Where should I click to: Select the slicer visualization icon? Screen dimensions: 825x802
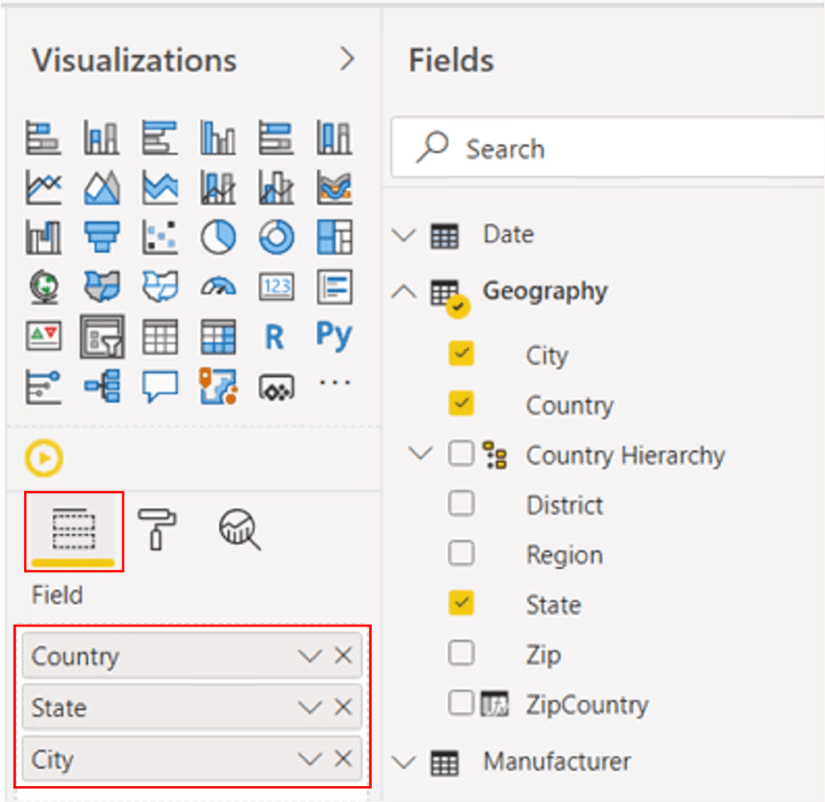click(x=101, y=337)
